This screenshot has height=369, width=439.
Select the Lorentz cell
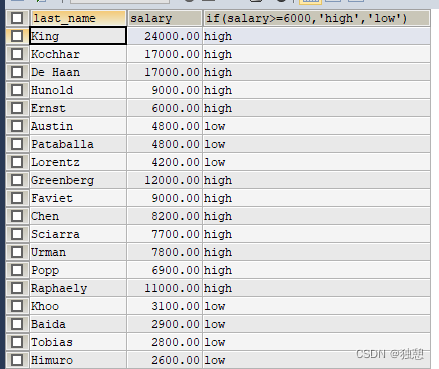click(78, 162)
